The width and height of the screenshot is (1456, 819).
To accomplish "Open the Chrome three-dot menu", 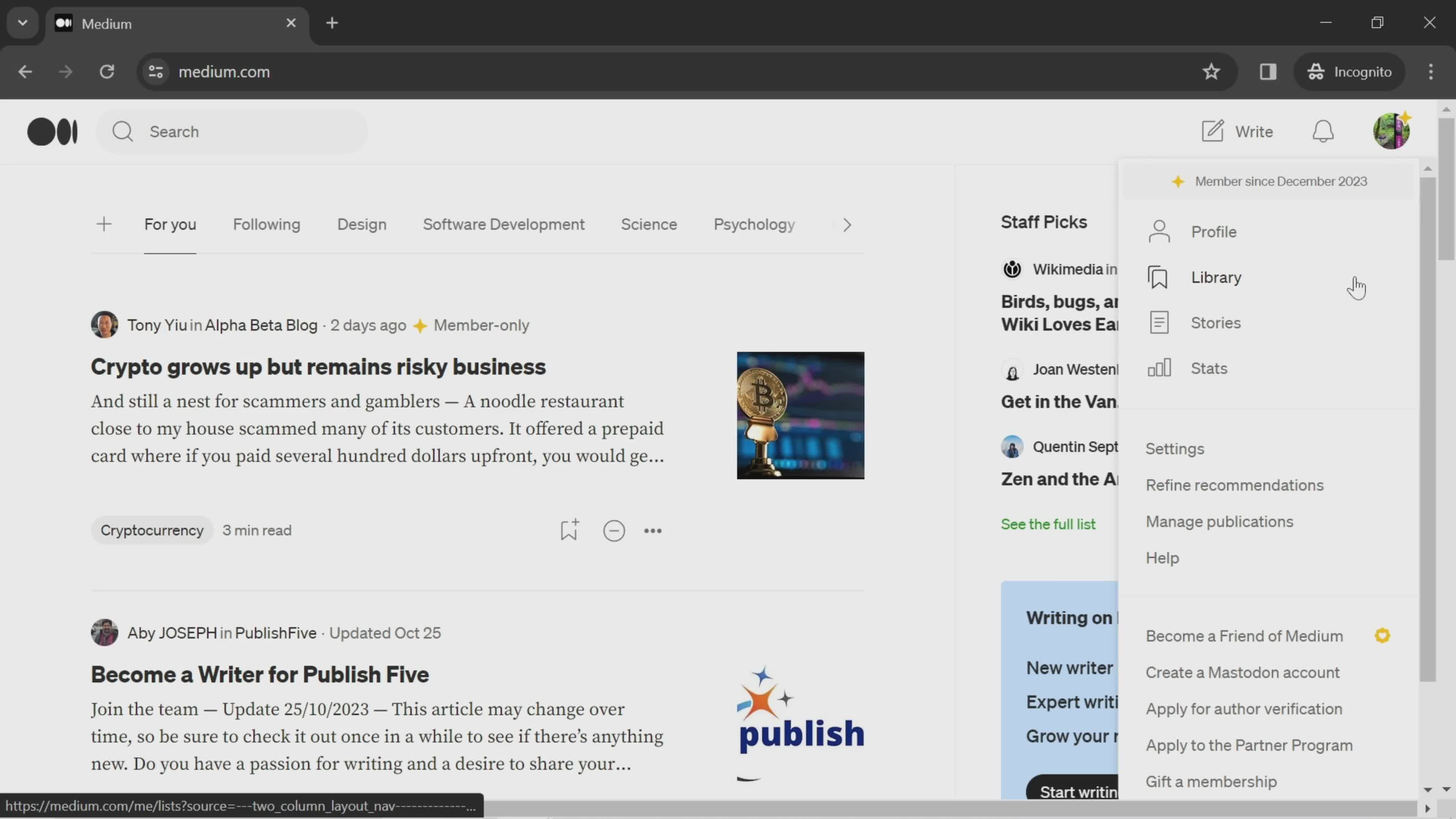I will pyautogui.click(x=1431, y=72).
